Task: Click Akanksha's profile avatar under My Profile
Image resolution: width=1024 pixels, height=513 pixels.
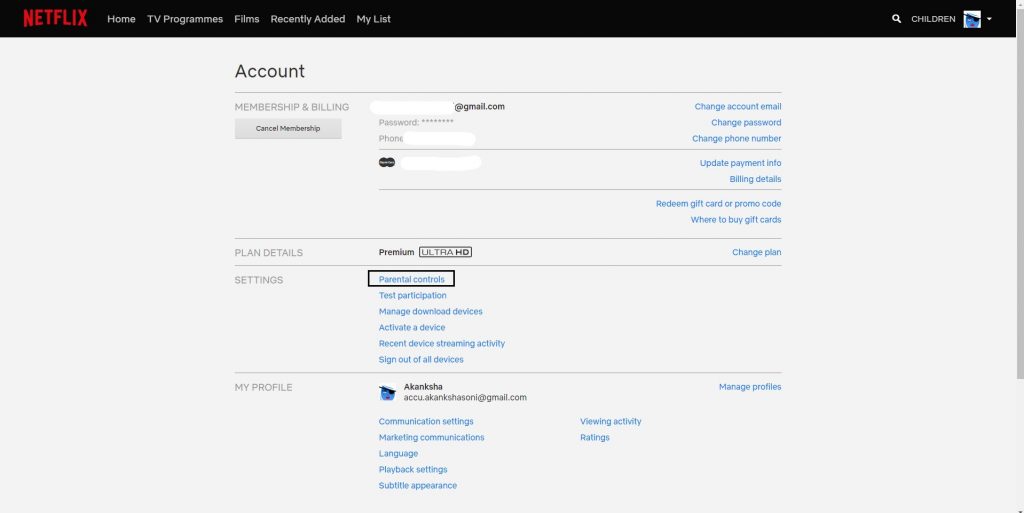Action: coord(387,393)
